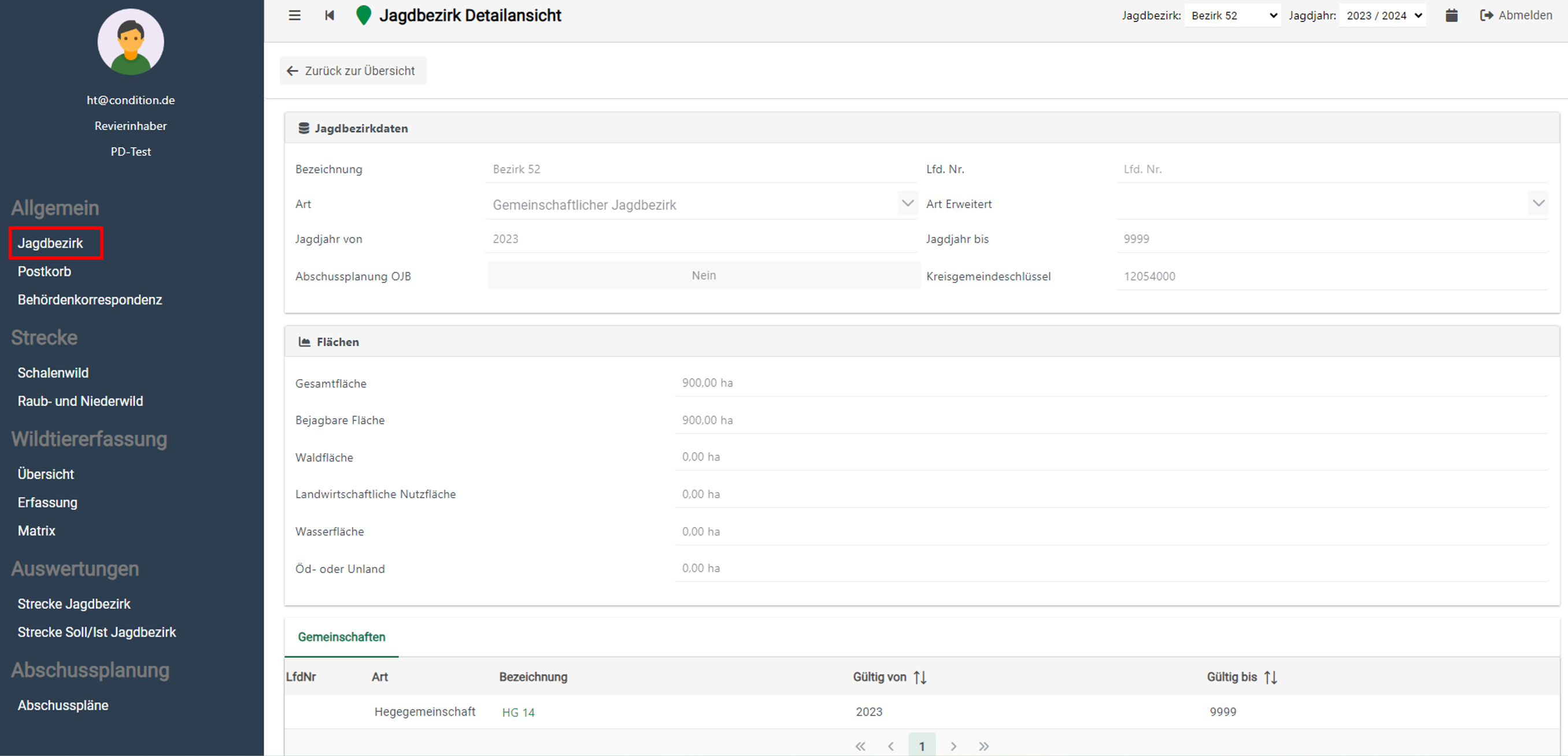Image resolution: width=1568 pixels, height=756 pixels.
Task: Click the green map pin icon
Action: coord(364,15)
